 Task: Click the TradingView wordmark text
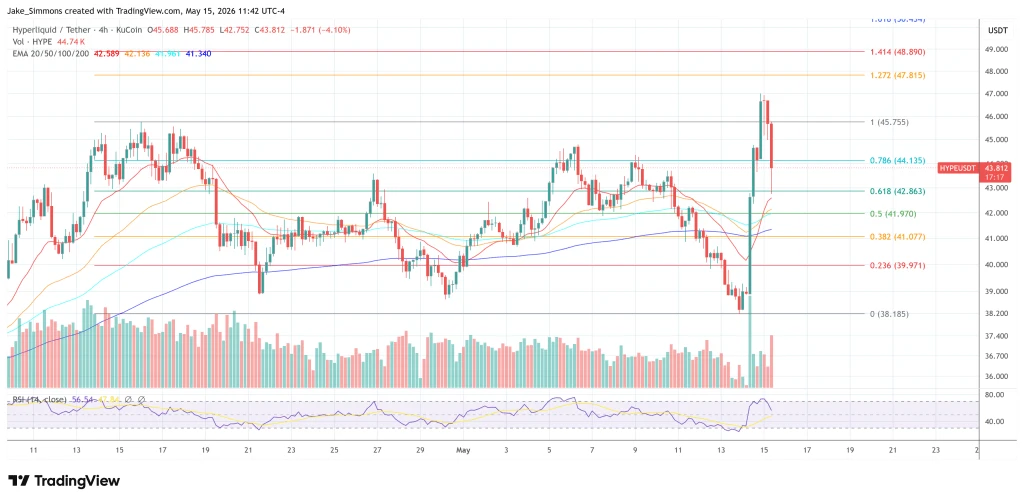click(77, 481)
